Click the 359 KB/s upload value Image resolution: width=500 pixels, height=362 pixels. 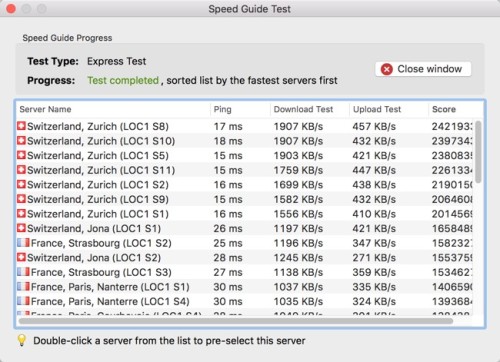pyautogui.click(x=374, y=273)
